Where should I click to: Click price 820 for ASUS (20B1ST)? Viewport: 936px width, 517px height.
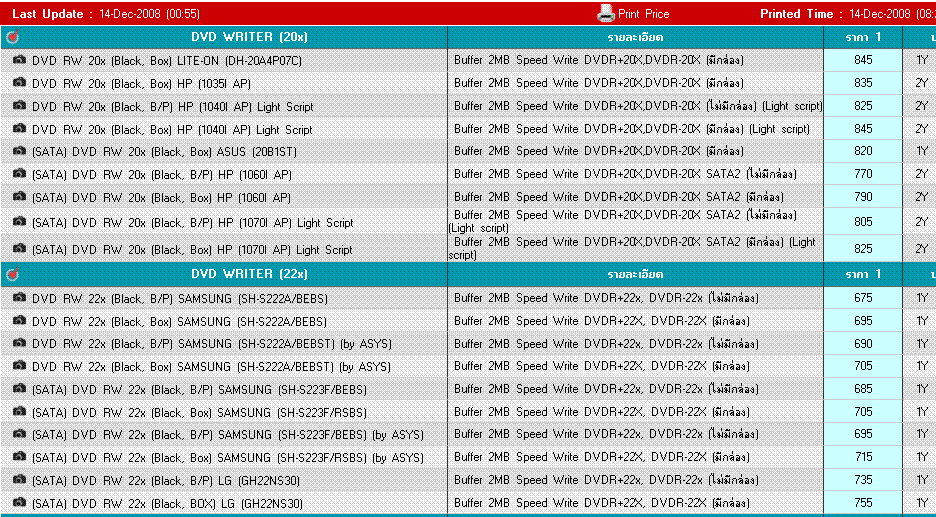click(x=863, y=151)
